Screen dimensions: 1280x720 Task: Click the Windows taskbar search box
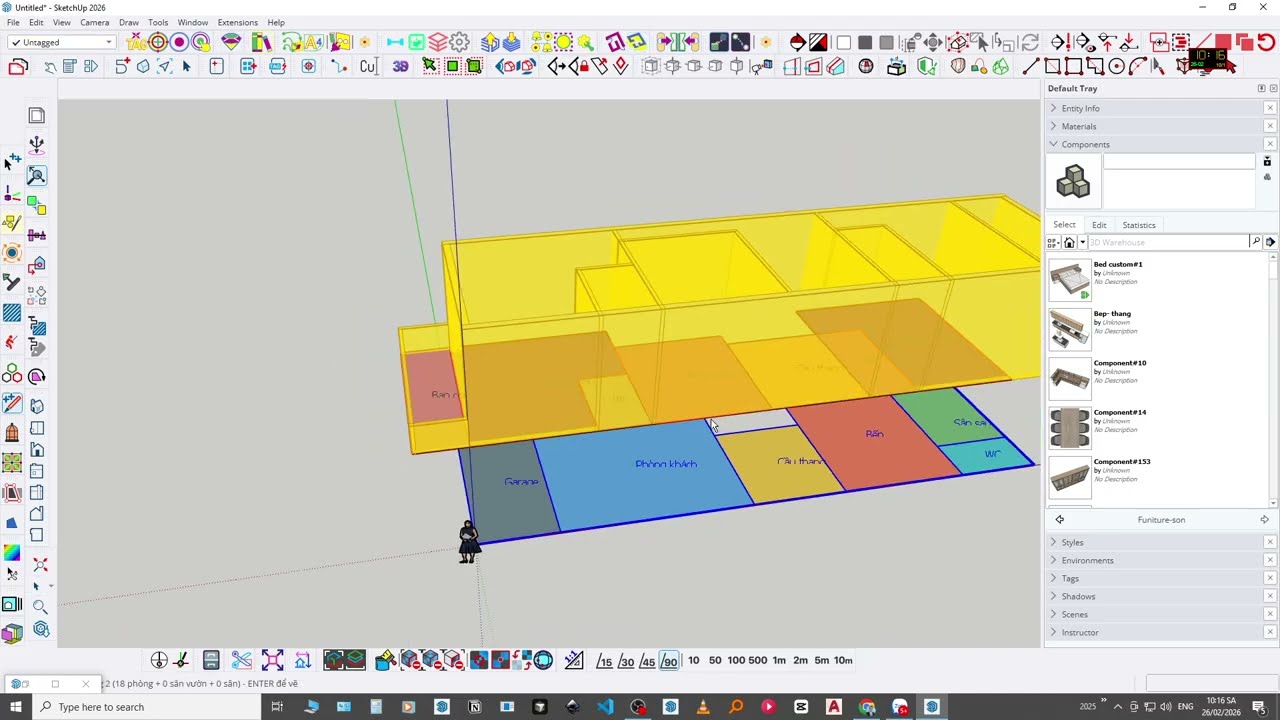146,707
